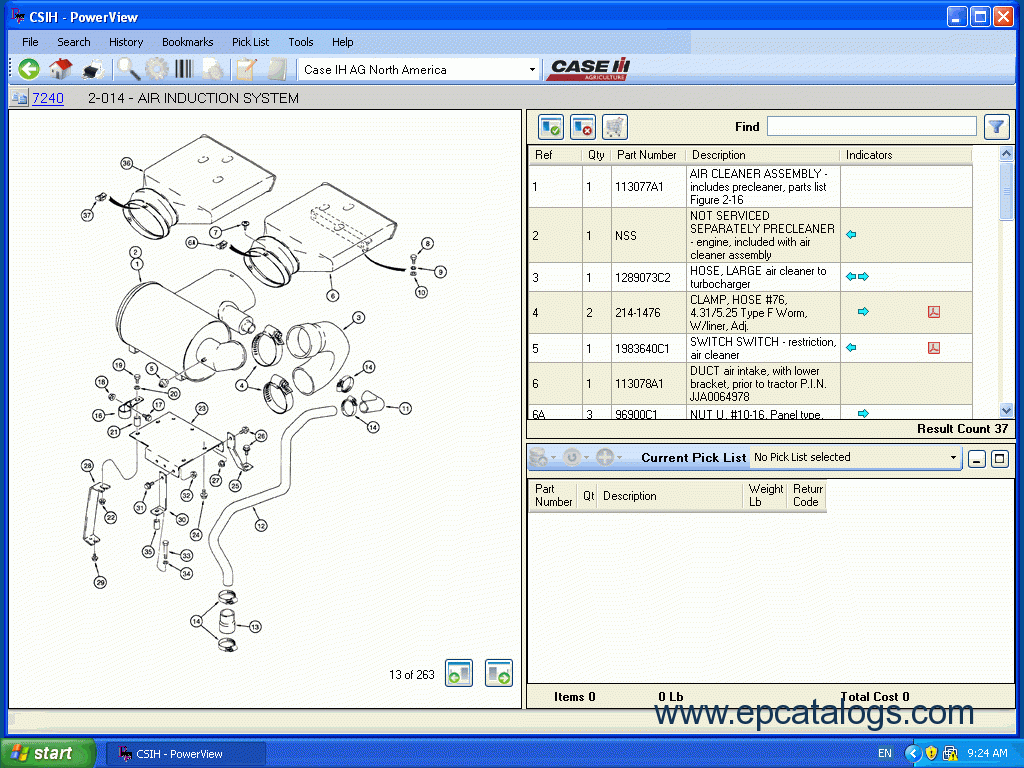Click the select-all parts icon (green check)
Screen dimensions: 1024x768
tap(551, 127)
